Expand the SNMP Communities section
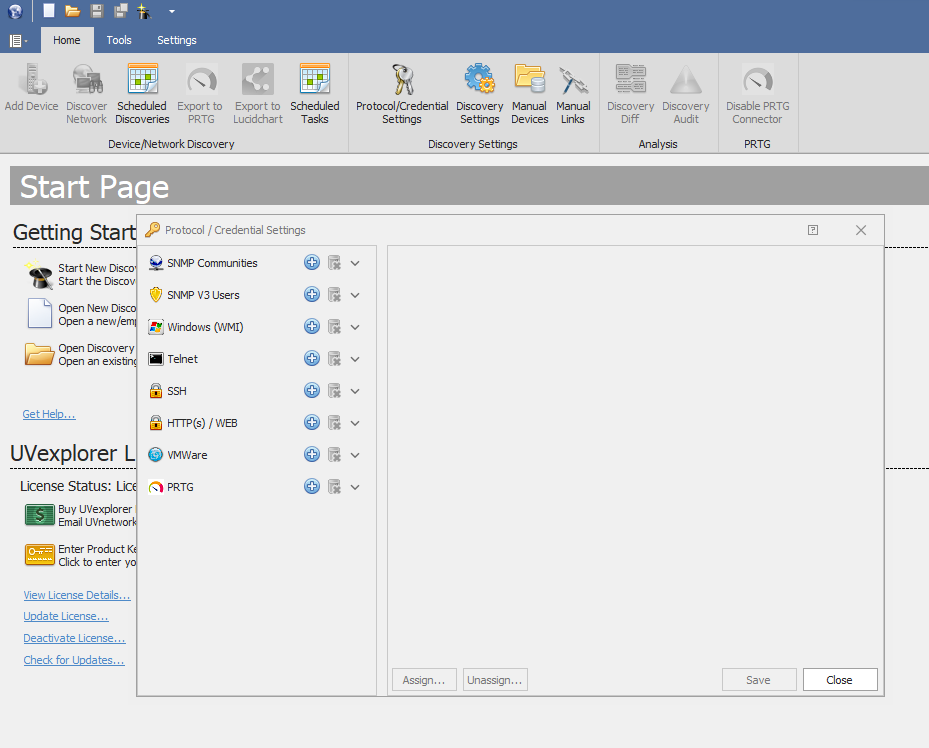Viewport: 929px width, 748px height. pyautogui.click(x=355, y=263)
